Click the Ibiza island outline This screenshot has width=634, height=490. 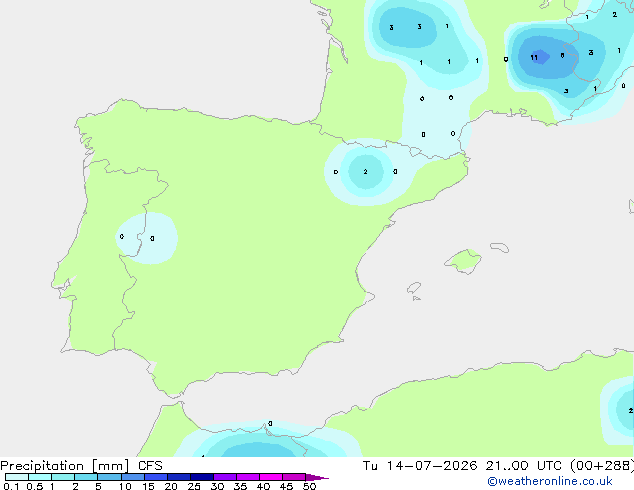point(414,288)
